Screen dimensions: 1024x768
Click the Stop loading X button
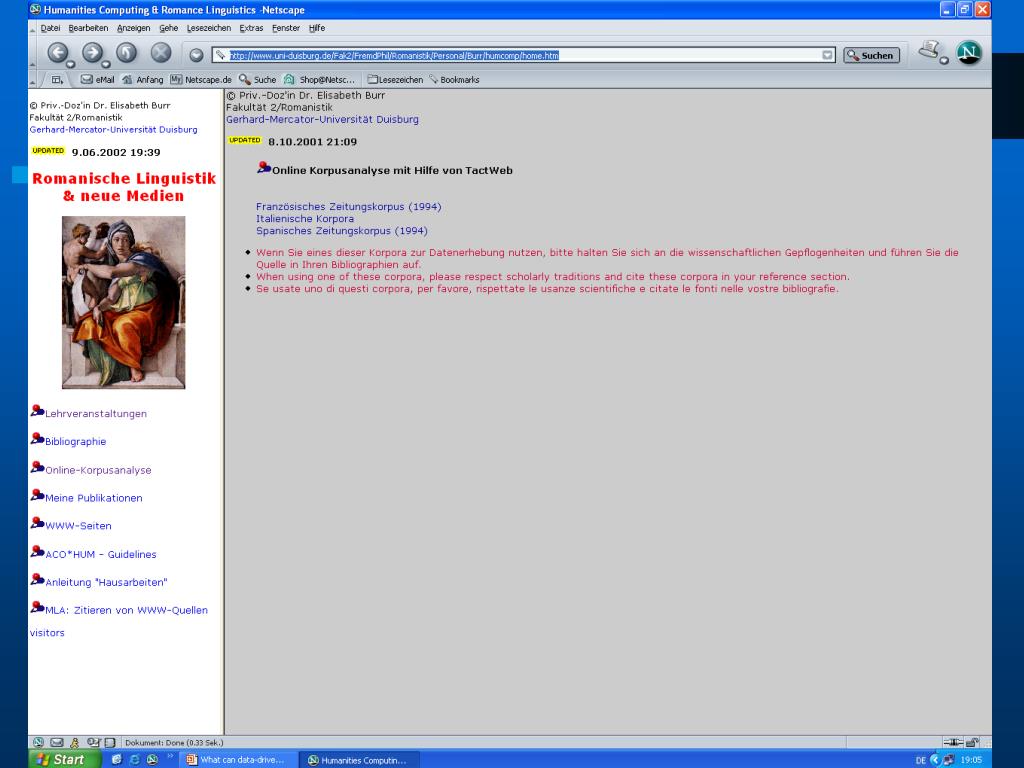click(x=161, y=53)
